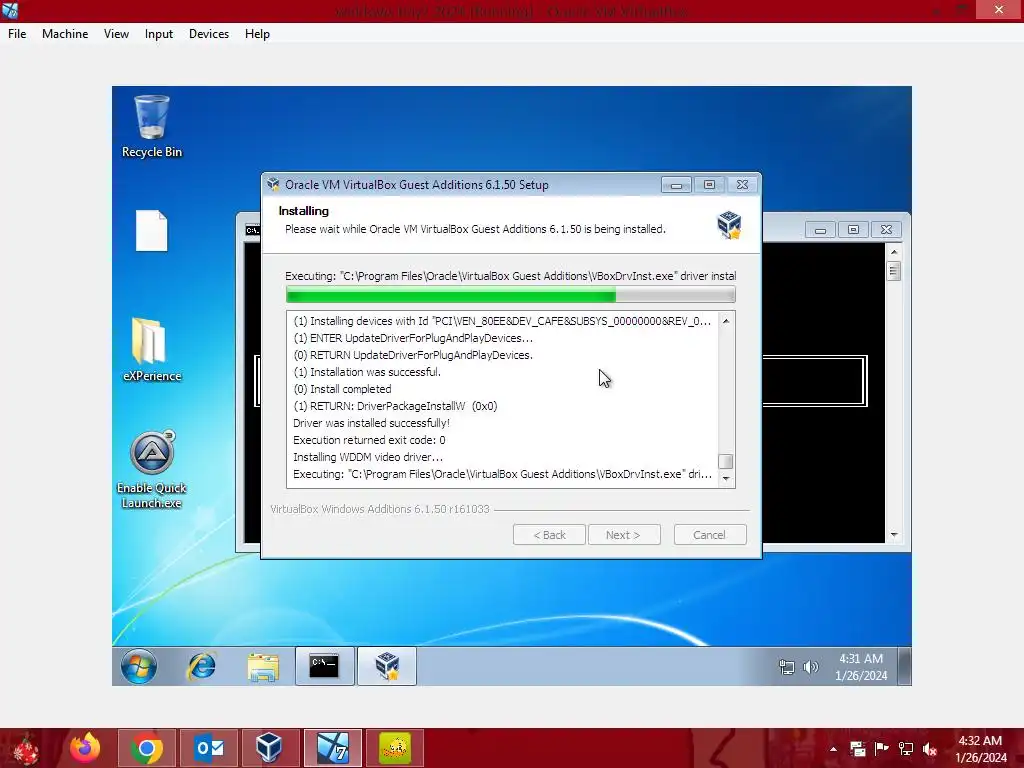1024x768 pixels.
Task: Close the Guest Additions setup window
Action: point(743,185)
